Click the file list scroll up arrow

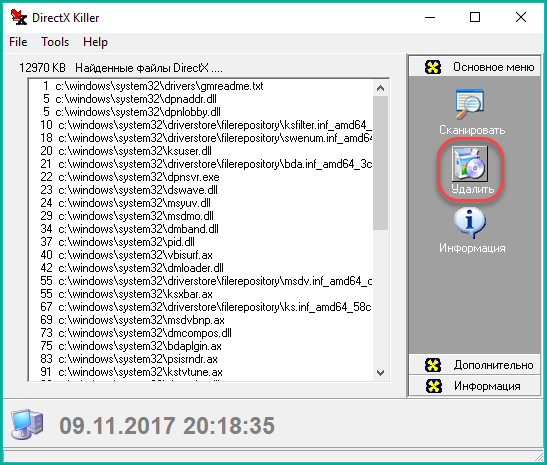[381, 88]
